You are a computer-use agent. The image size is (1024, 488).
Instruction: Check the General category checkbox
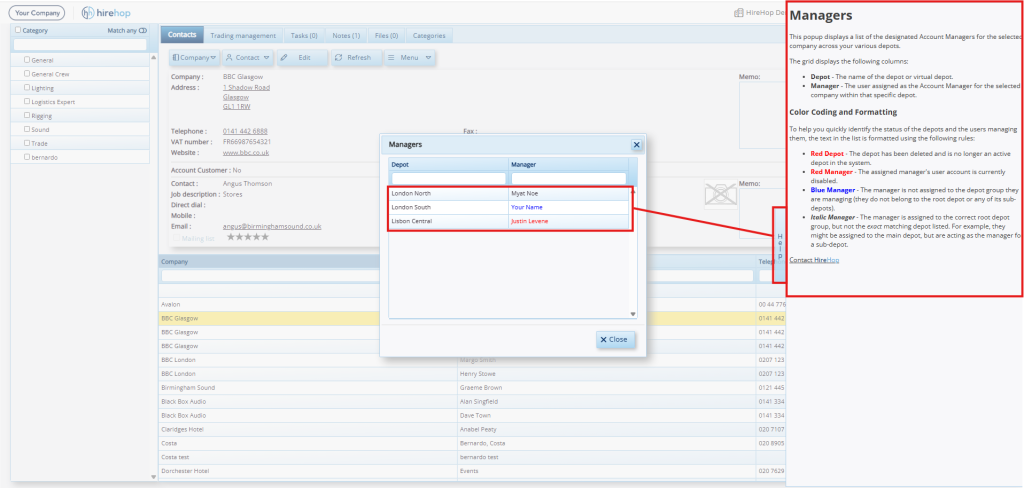[27, 59]
